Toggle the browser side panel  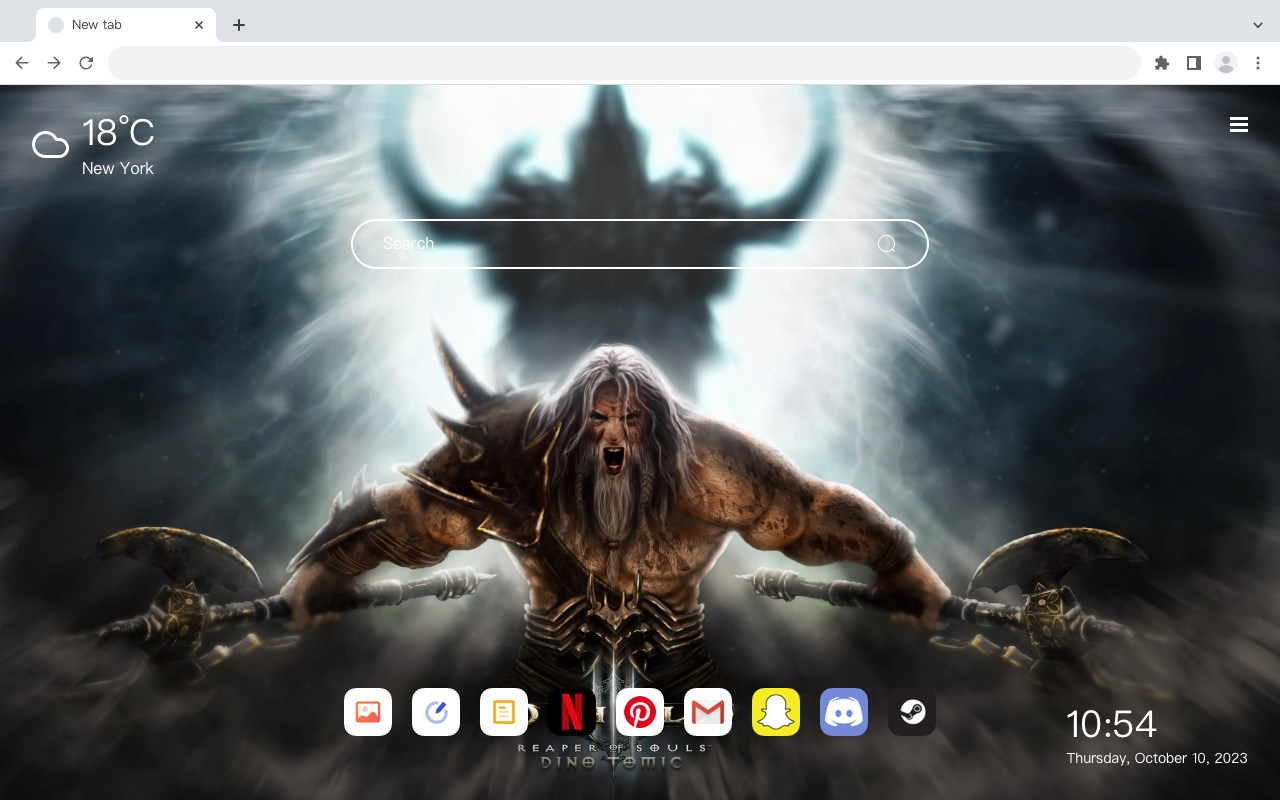(x=1193, y=63)
